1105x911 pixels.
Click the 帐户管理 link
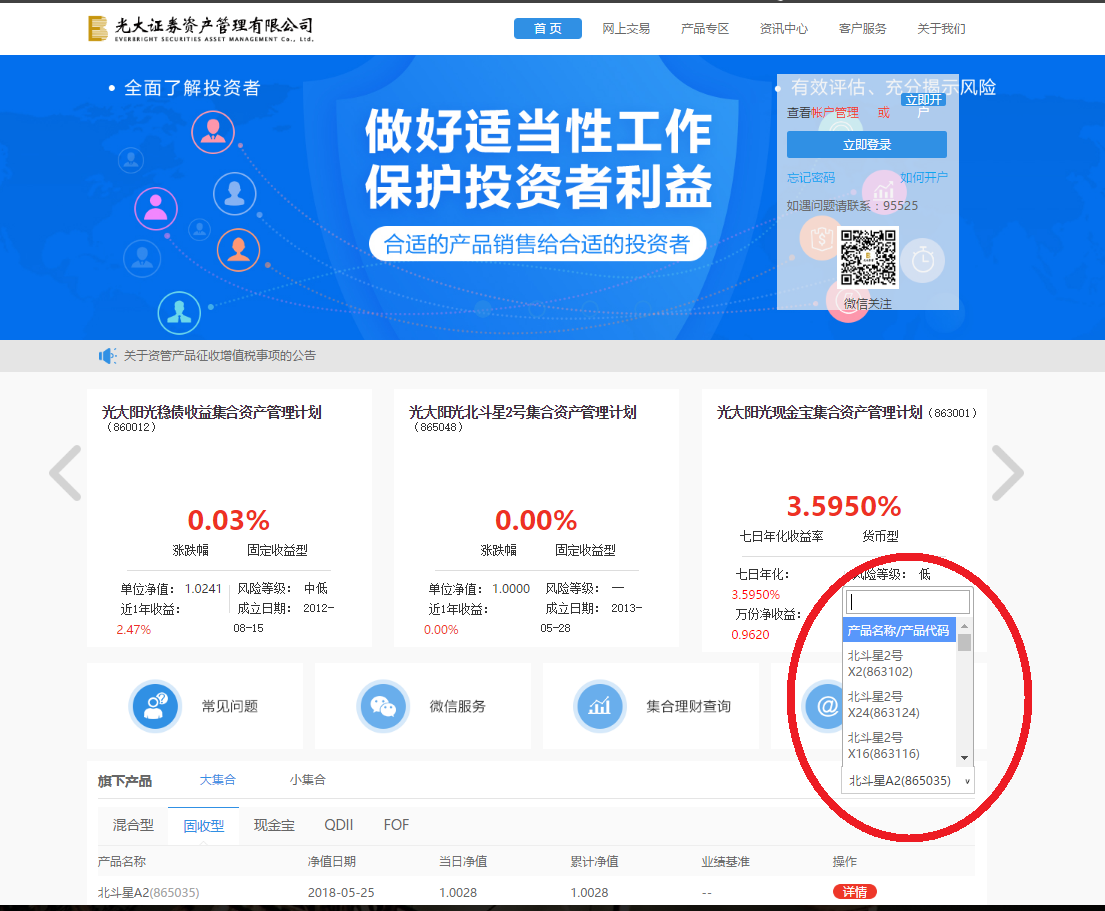pos(835,113)
